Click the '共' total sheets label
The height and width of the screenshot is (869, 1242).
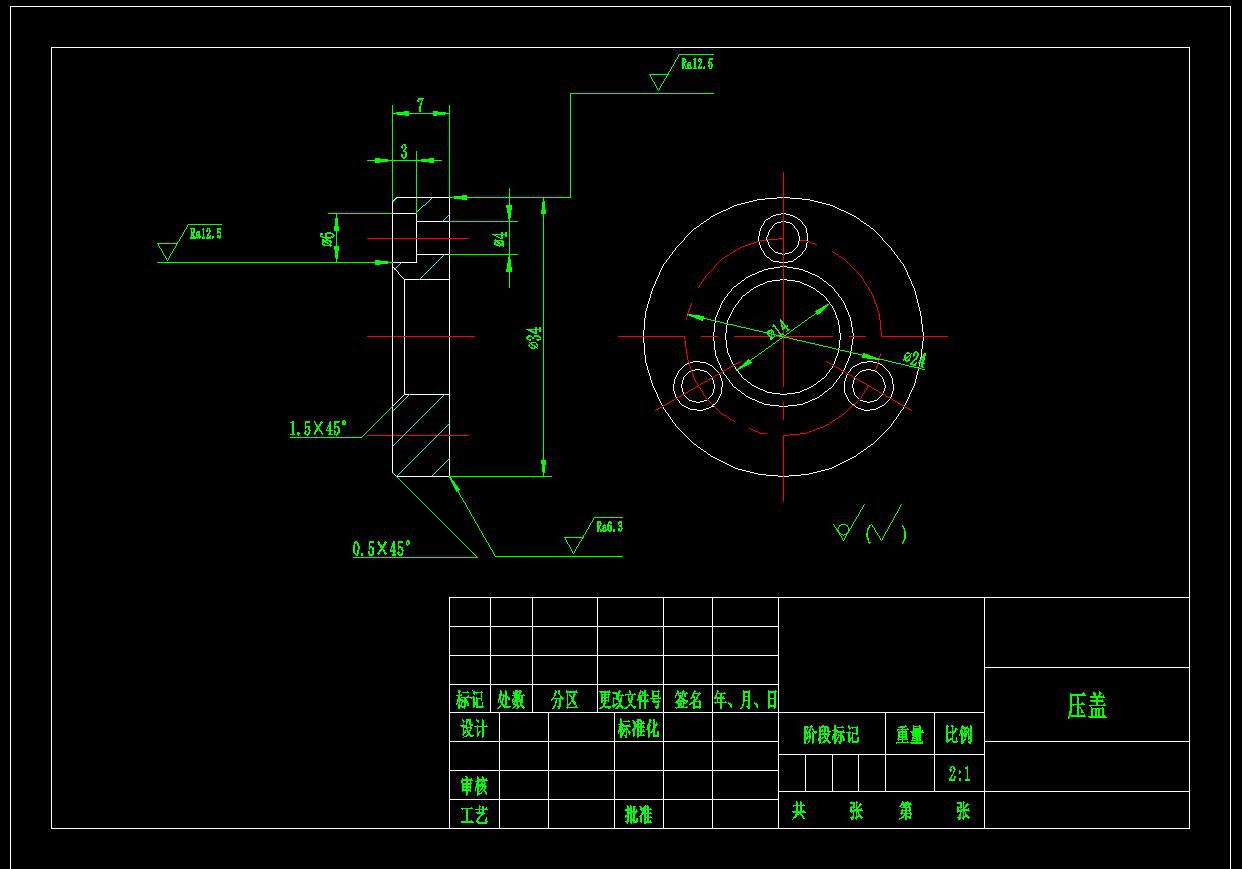click(798, 810)
